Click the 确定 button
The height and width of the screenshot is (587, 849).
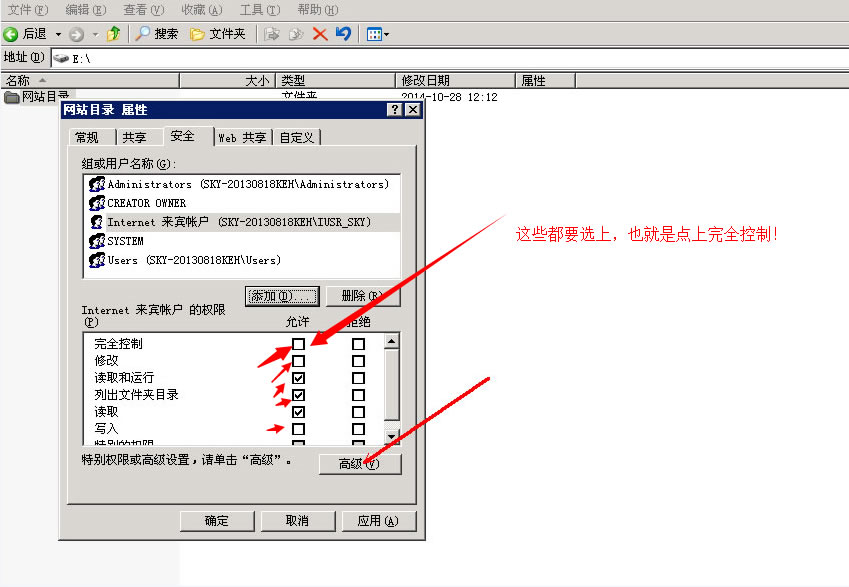click(x=217, y=521)
